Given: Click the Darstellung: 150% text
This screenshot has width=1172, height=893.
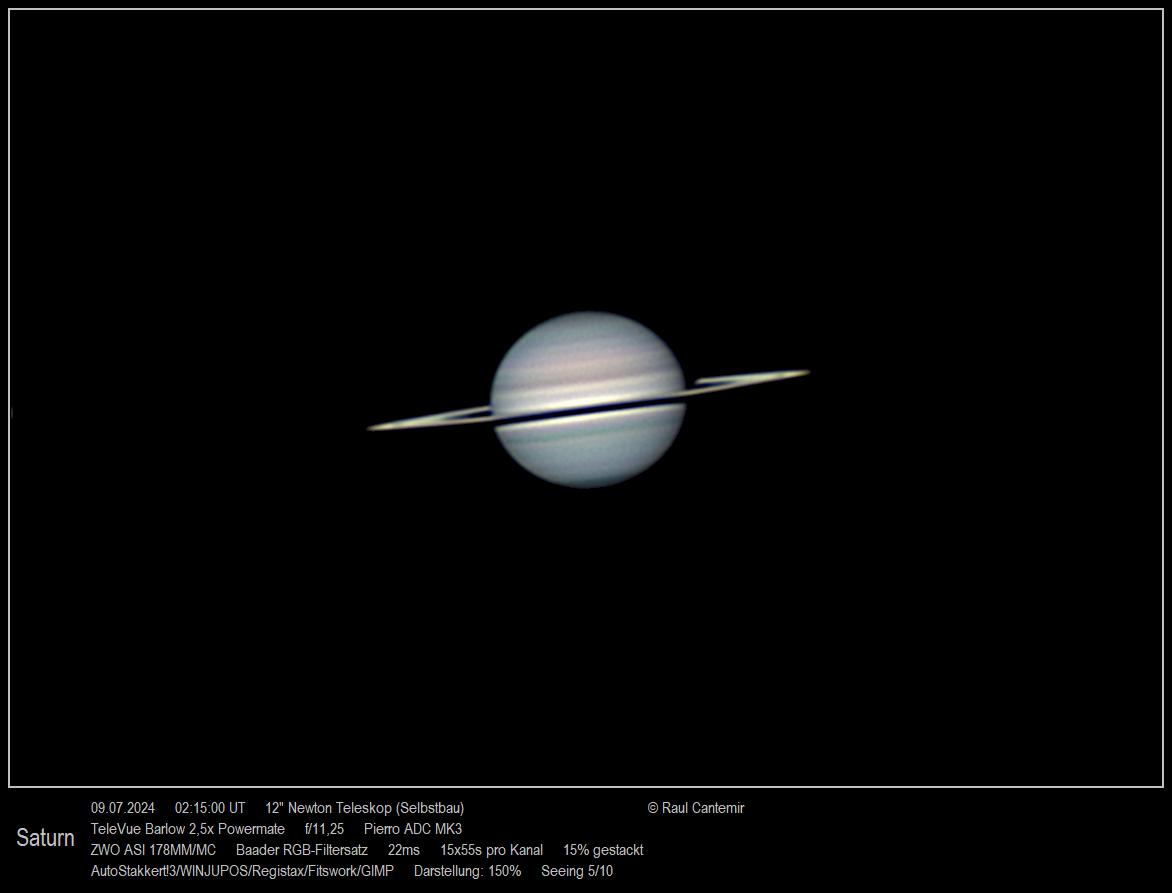Looking at the screenshot, I should (x=467, y=871).
